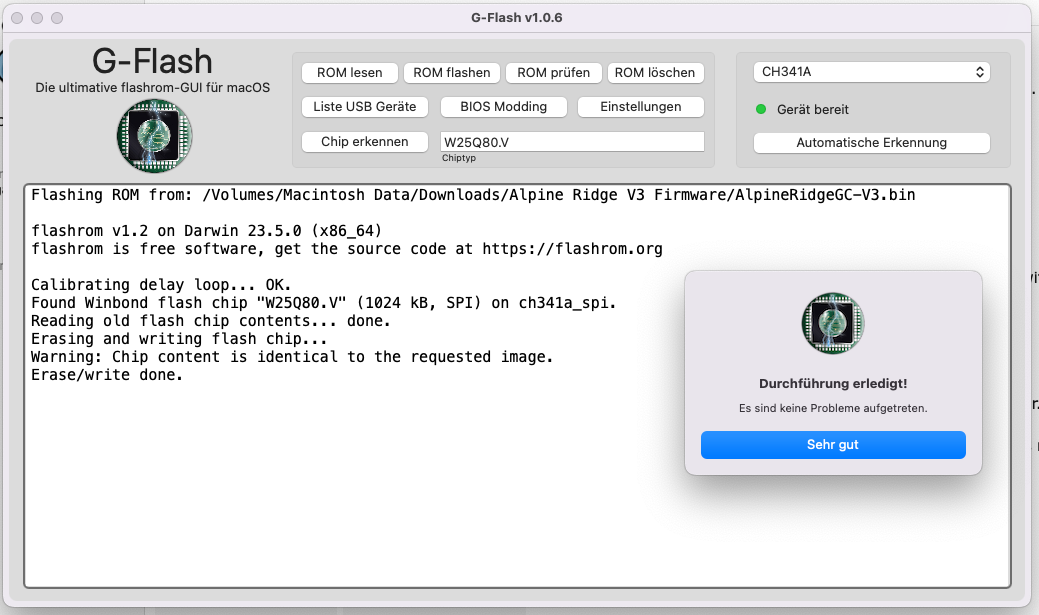
Task: Select the 'Flashing ROM from:' path line
Action: tap(473, 195)
